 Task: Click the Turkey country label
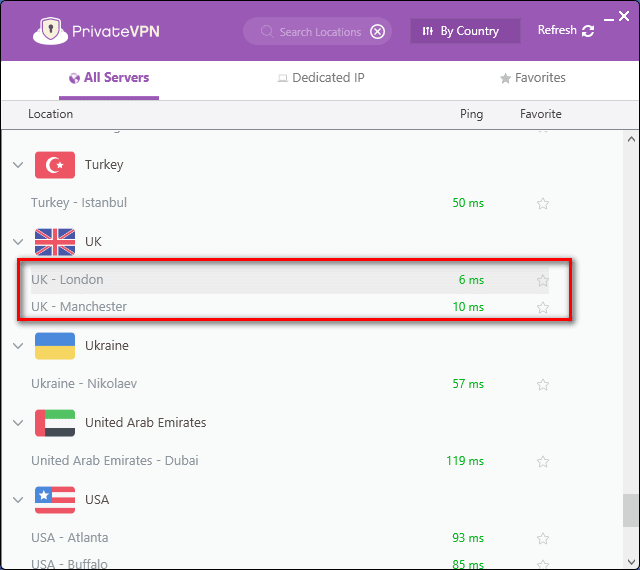(104, 165)
